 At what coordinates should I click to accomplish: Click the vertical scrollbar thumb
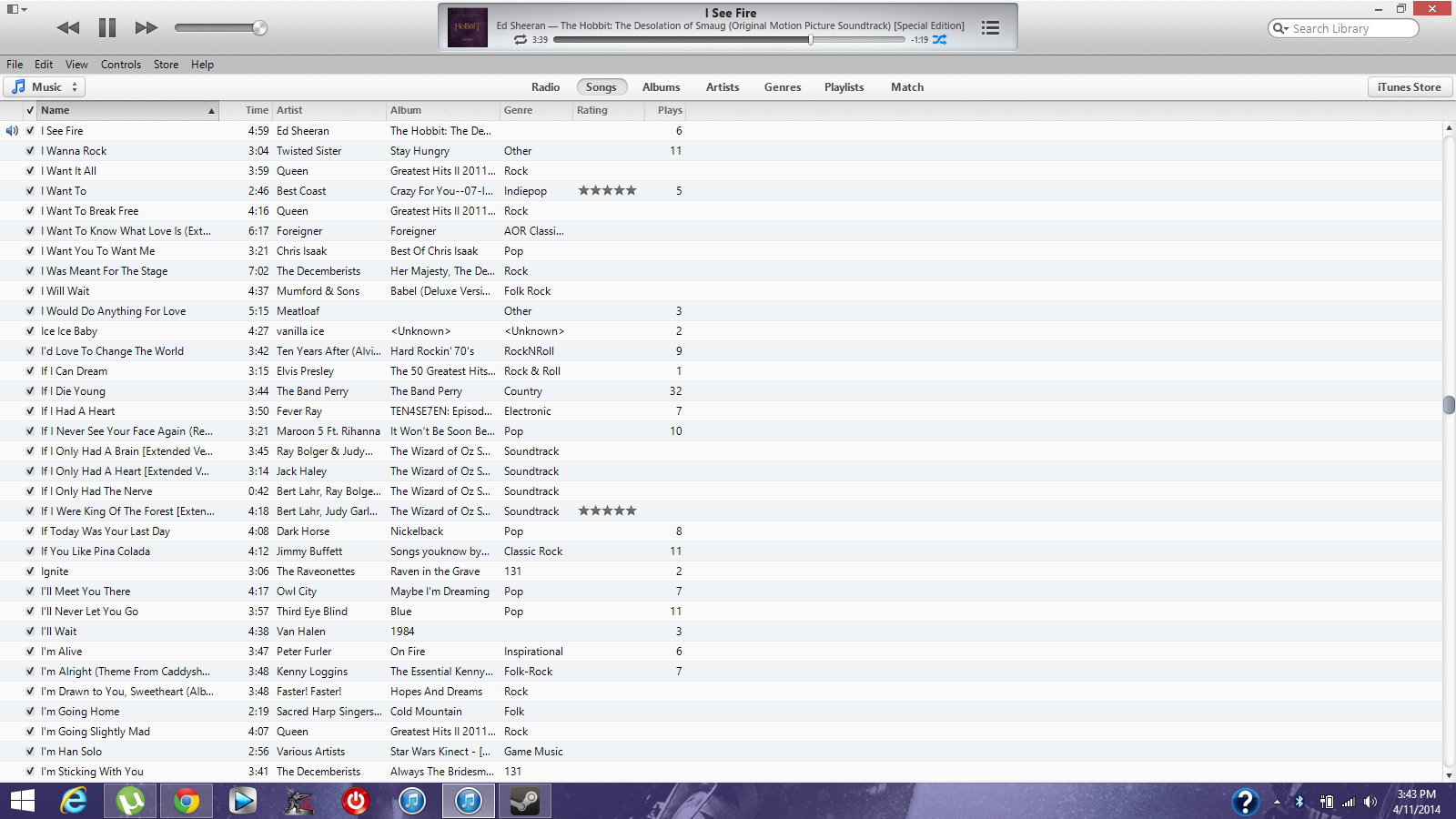pos(1449,405)
